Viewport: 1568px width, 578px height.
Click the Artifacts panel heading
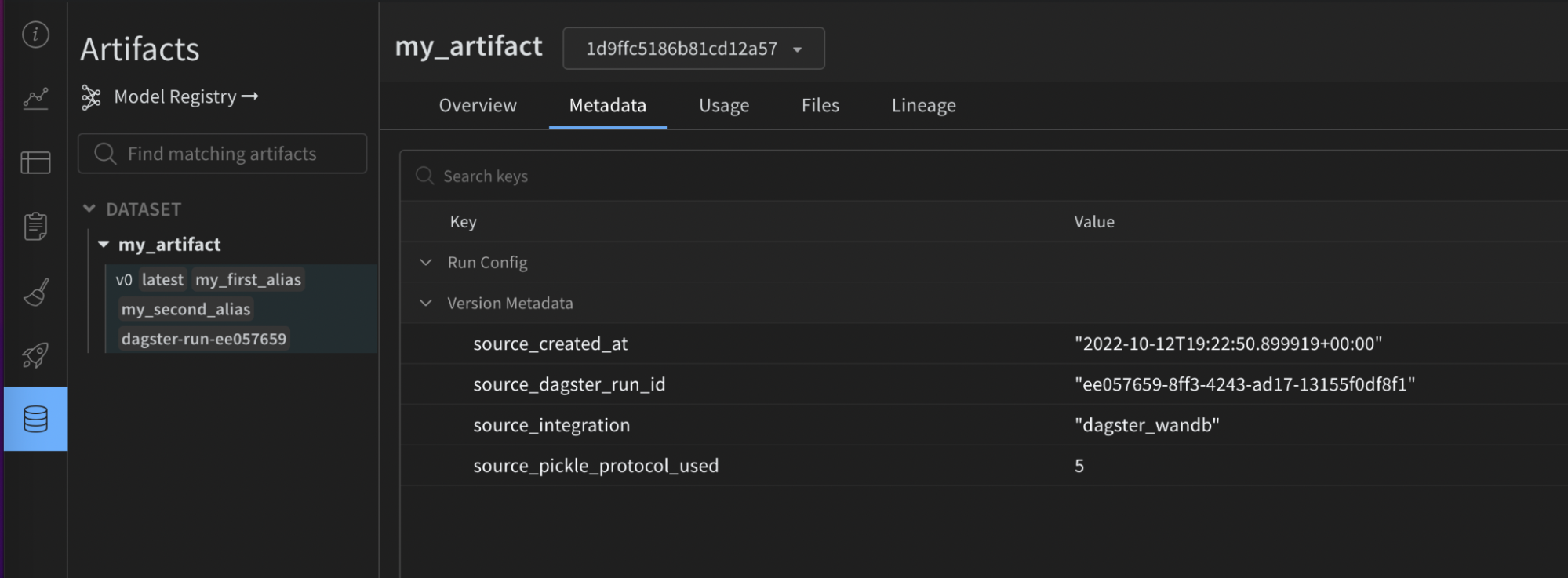point(140,49)
